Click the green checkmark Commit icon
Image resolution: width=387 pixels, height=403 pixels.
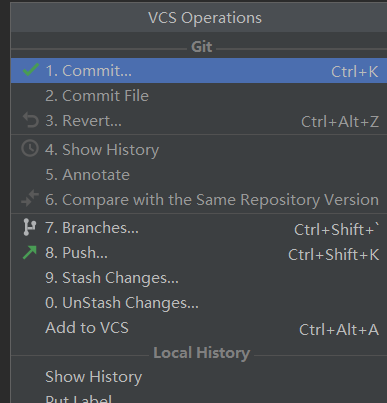[31, 70]
